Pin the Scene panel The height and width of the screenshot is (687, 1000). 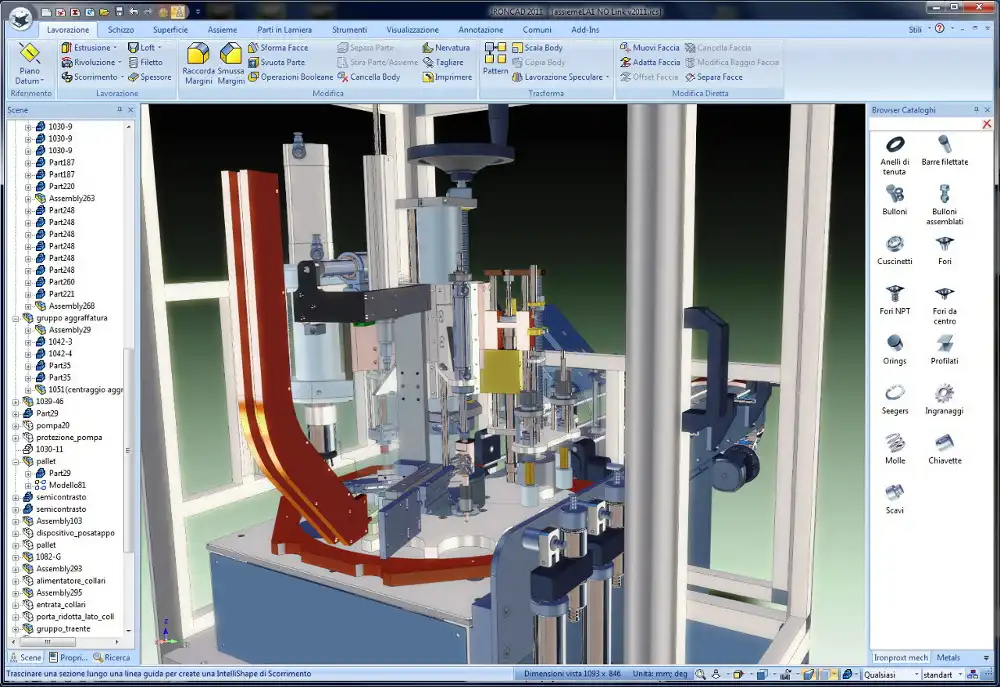[x=120, y=109]
